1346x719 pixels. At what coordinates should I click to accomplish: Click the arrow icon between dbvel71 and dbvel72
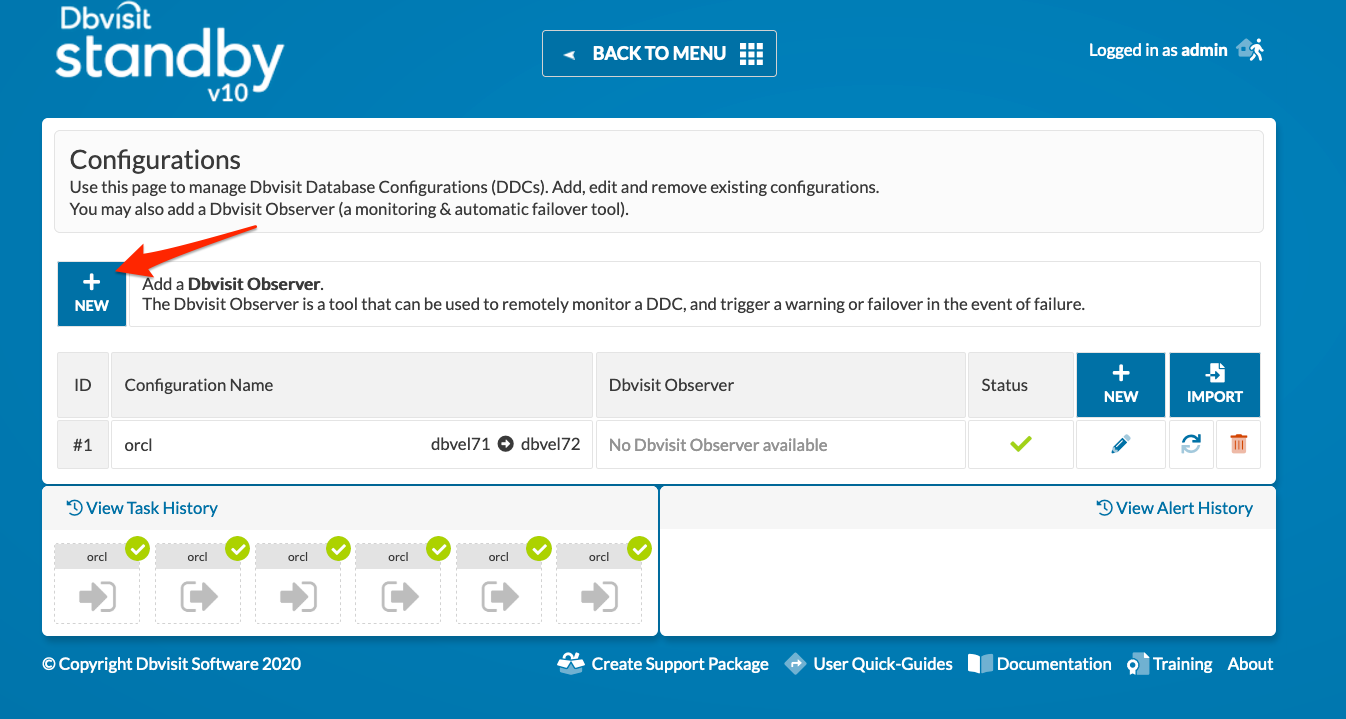point(505,444)
